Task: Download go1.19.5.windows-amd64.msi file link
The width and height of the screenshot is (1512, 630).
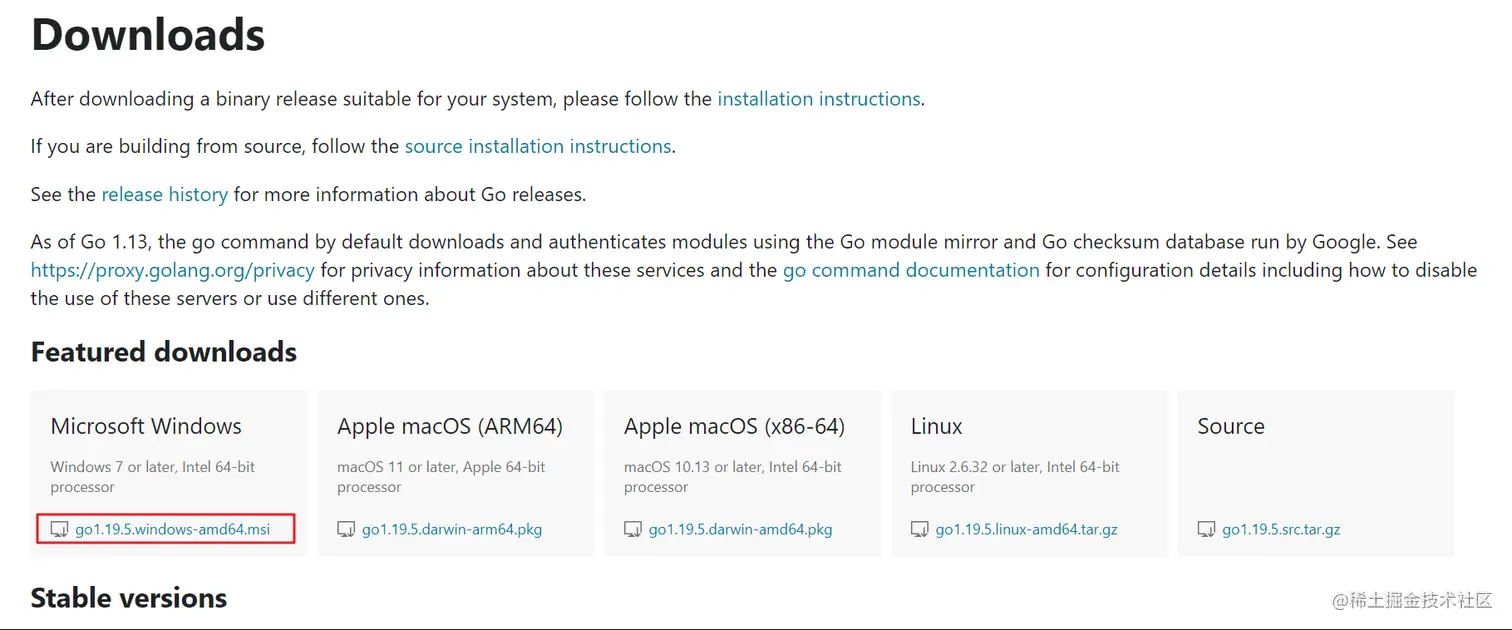Action: [173, 529]
